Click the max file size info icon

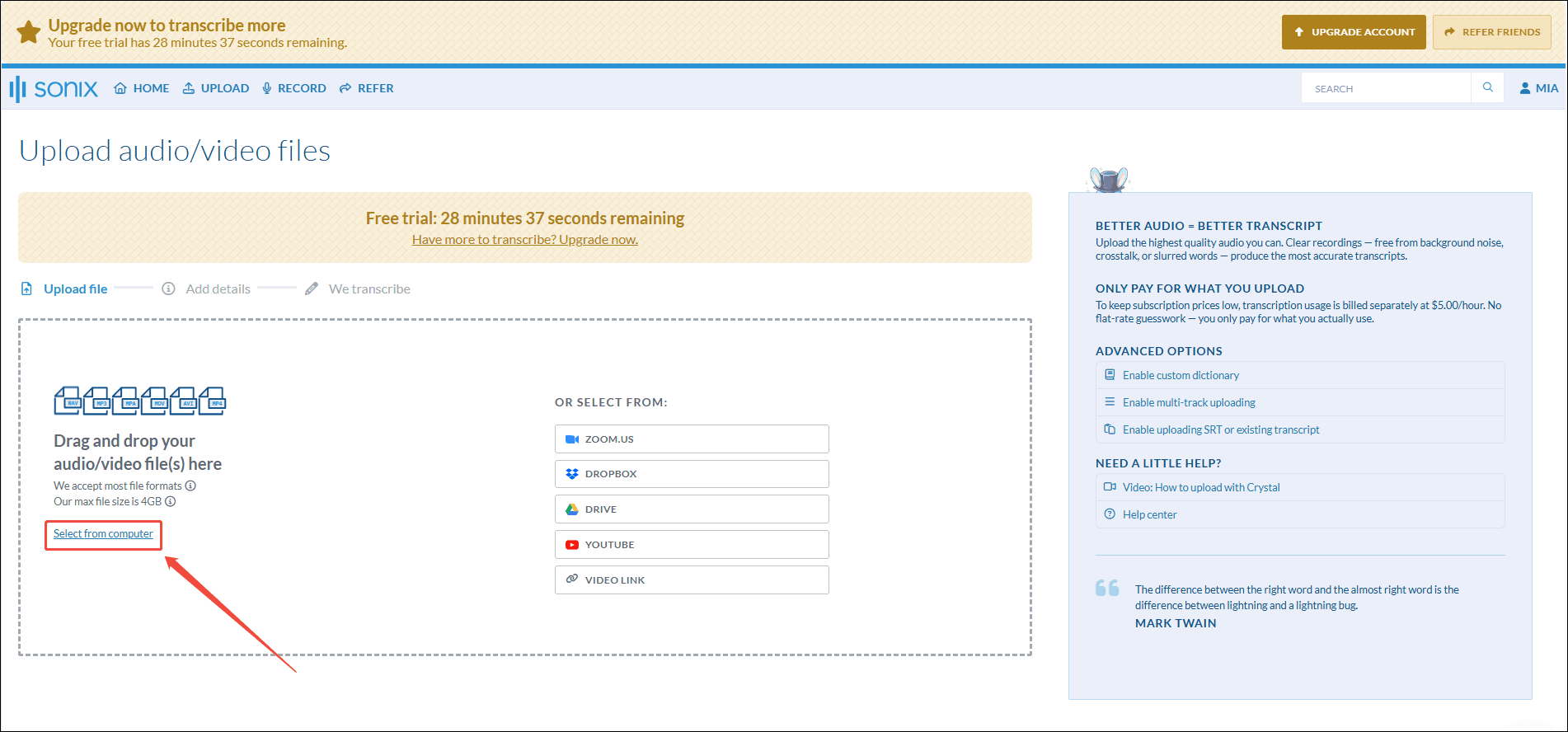tap(171, 502)
